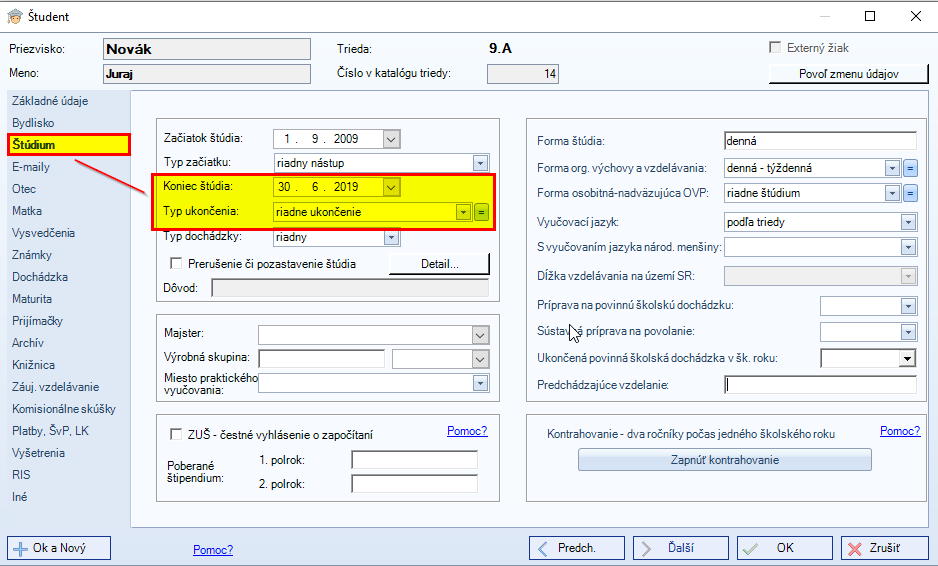
Task: Open the Koniec štúdia date dropdown
Action: click(391, 187)
